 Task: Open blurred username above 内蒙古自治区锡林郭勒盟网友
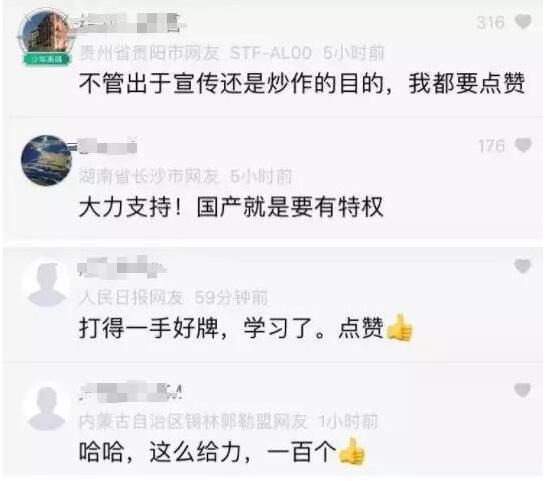(x=131, y=391)
